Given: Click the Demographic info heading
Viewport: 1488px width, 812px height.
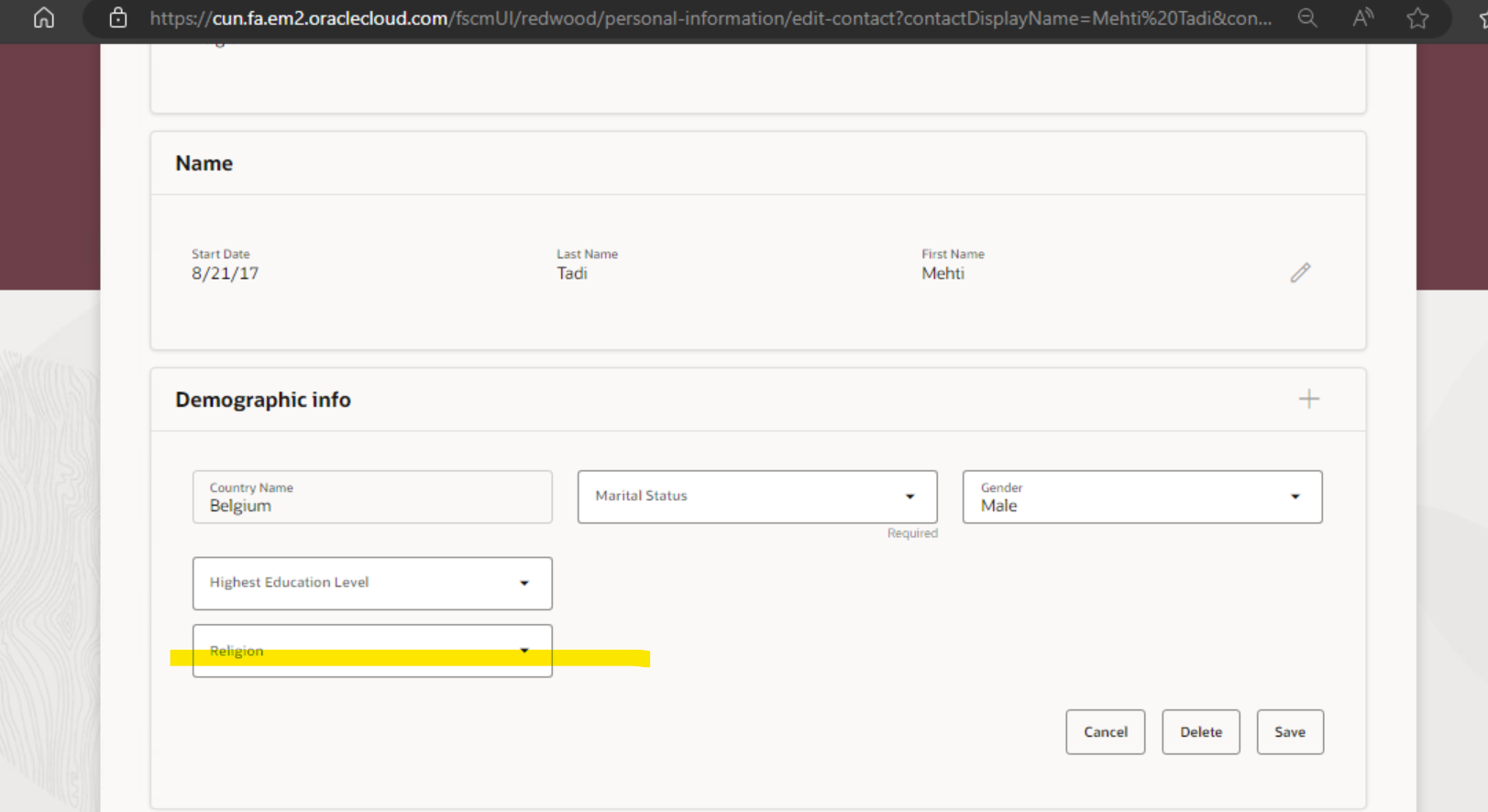Looking at the screenshot, I should pyautogui.click(x=263, y=400).
